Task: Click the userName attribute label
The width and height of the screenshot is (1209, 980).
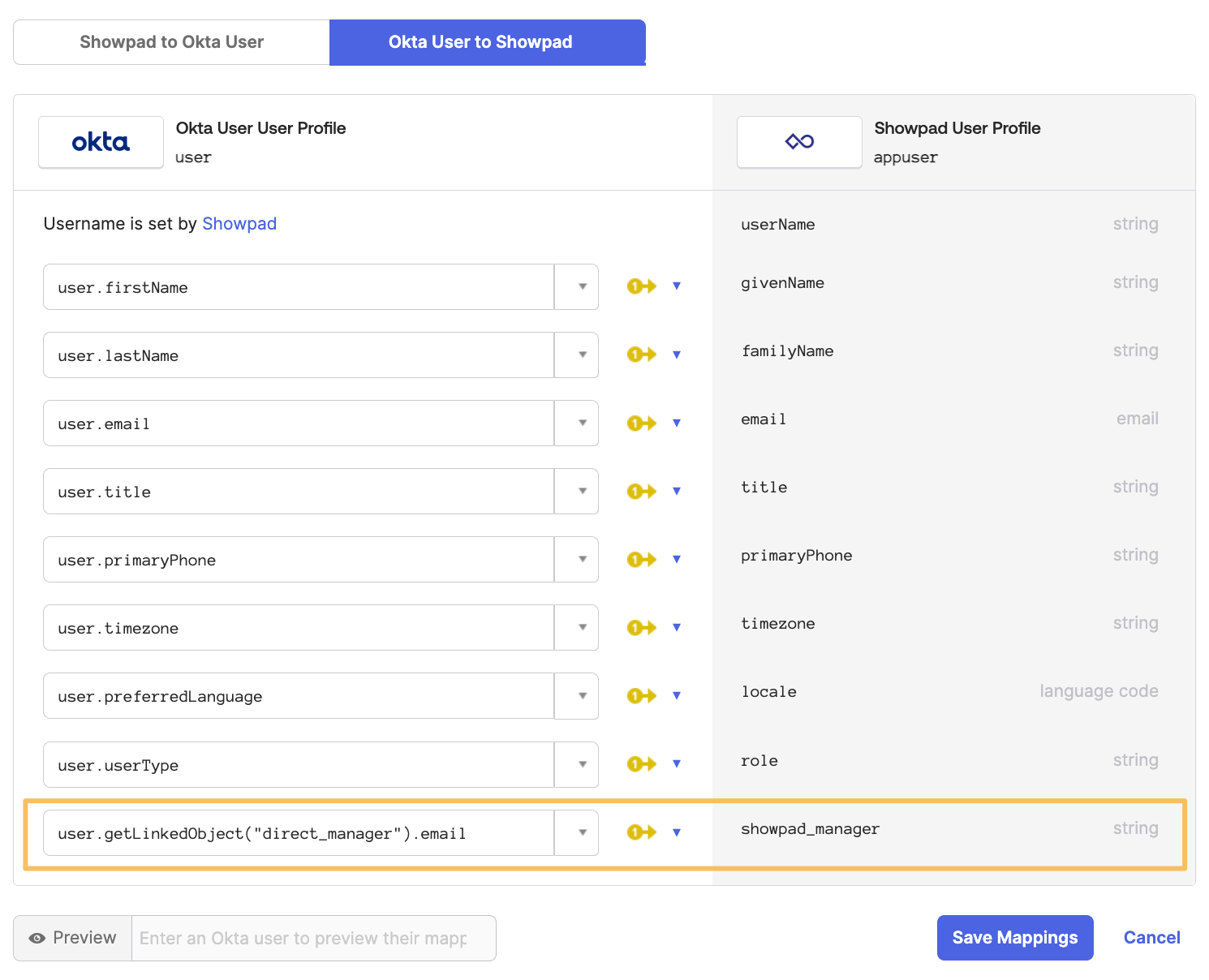Action: coord(778,225)
